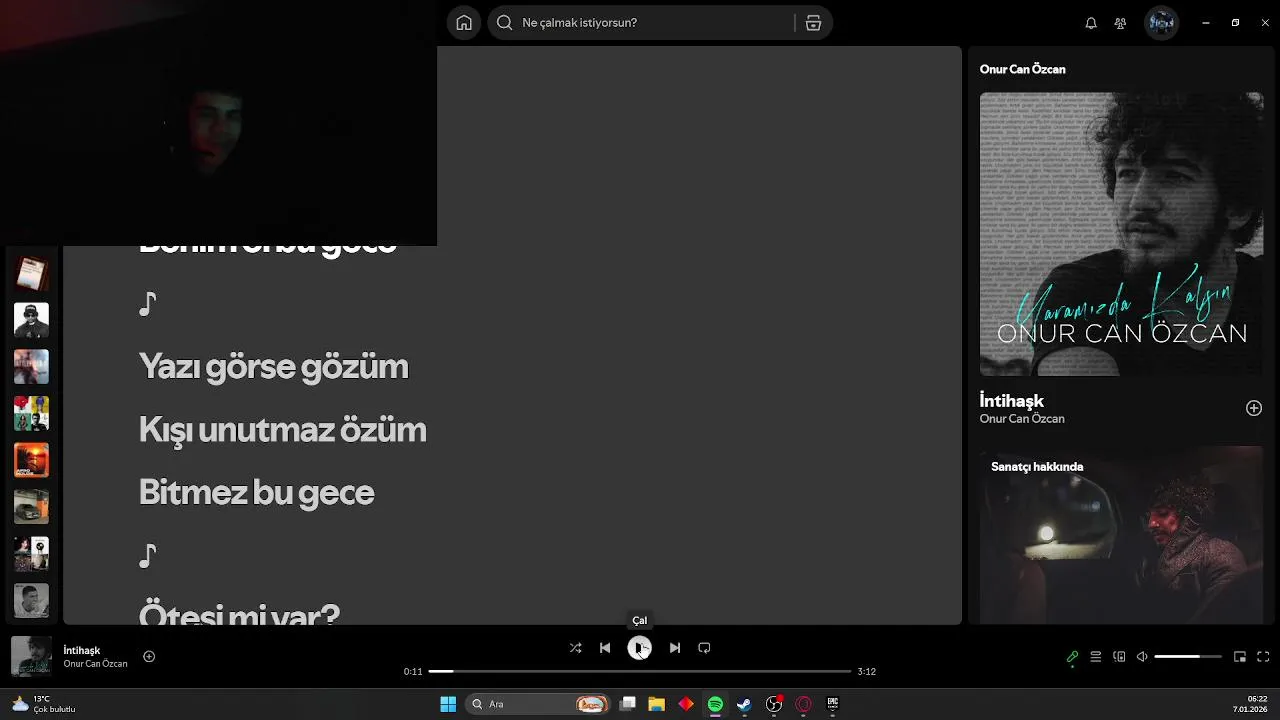
Task: Jump to lyric line 'Yazı görse gözüm'
Action: pos(273,366)
